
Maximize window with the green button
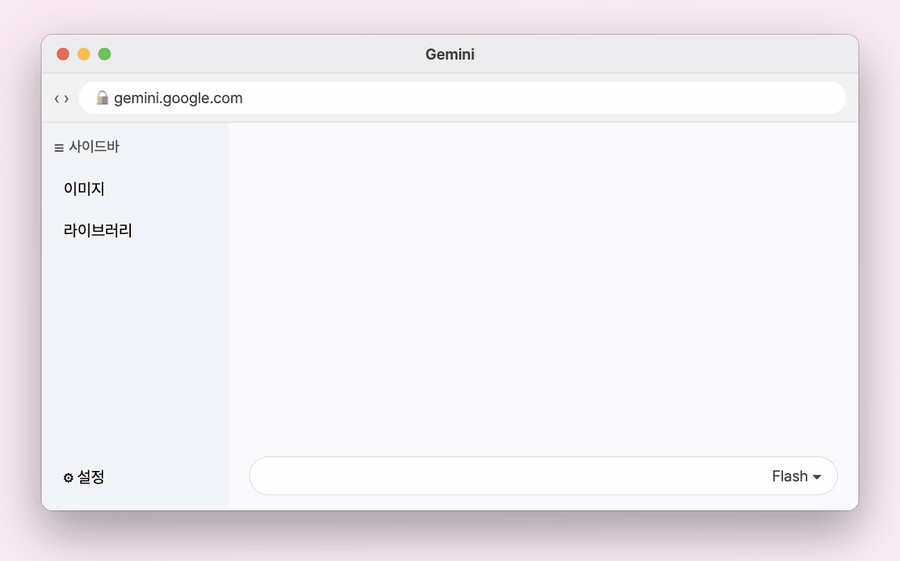coord(104,54)
